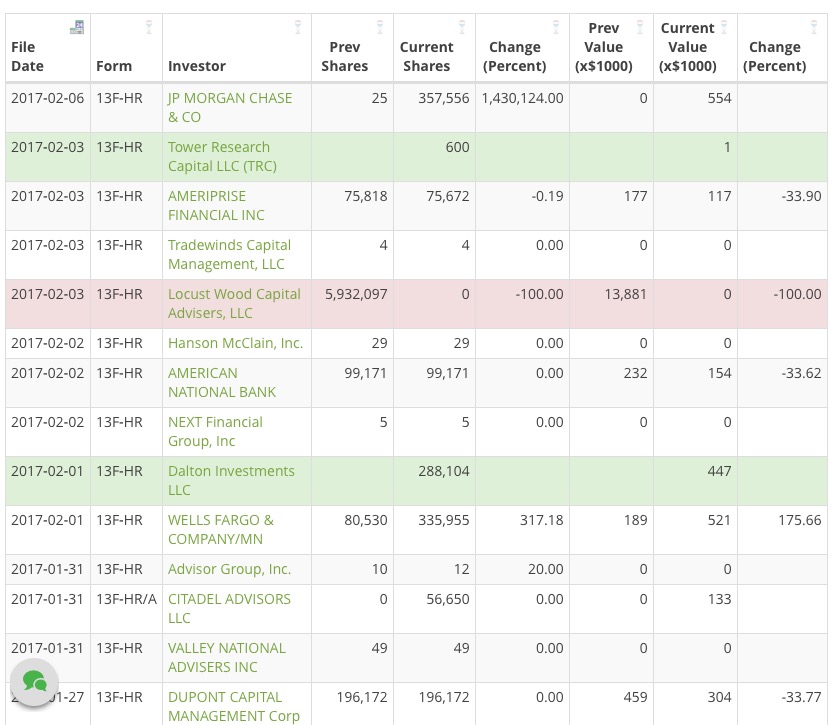Click the File Date column sort icon
This screenshot has height=725, width=832.
(77, 27)
